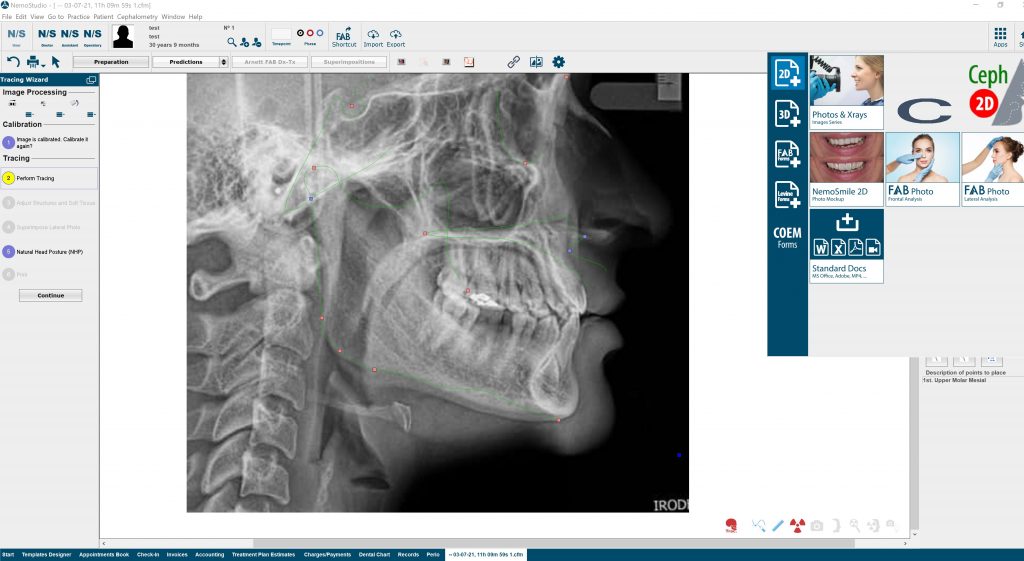Select the red phase circle
The image size is (1024, 561).
tap(309, 33)
